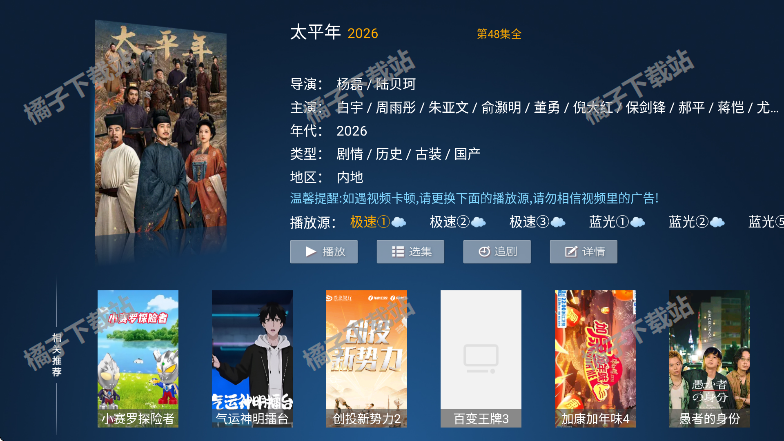The height and width of the screenshot is (441, 784).
Task: Click the edit icon in 详情
Action: (570, 252)
